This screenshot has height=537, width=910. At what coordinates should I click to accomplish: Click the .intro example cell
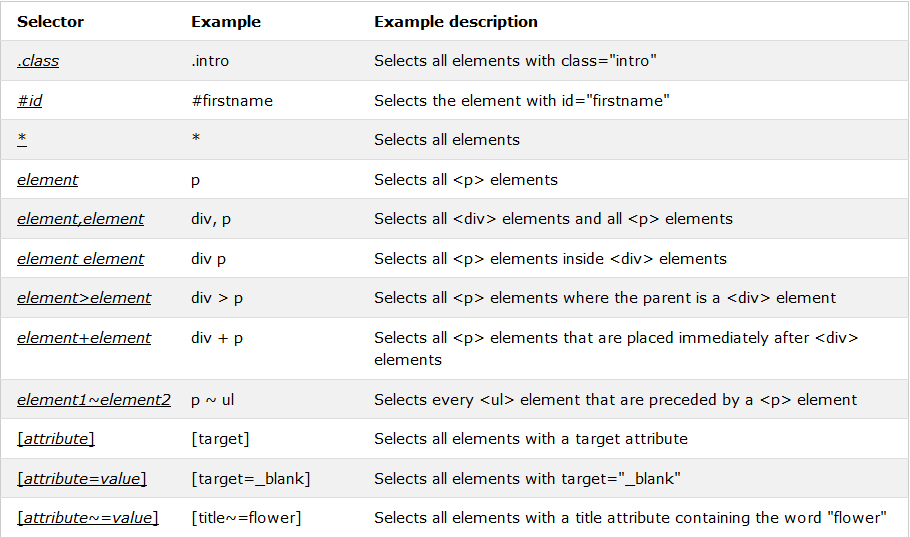210,61
